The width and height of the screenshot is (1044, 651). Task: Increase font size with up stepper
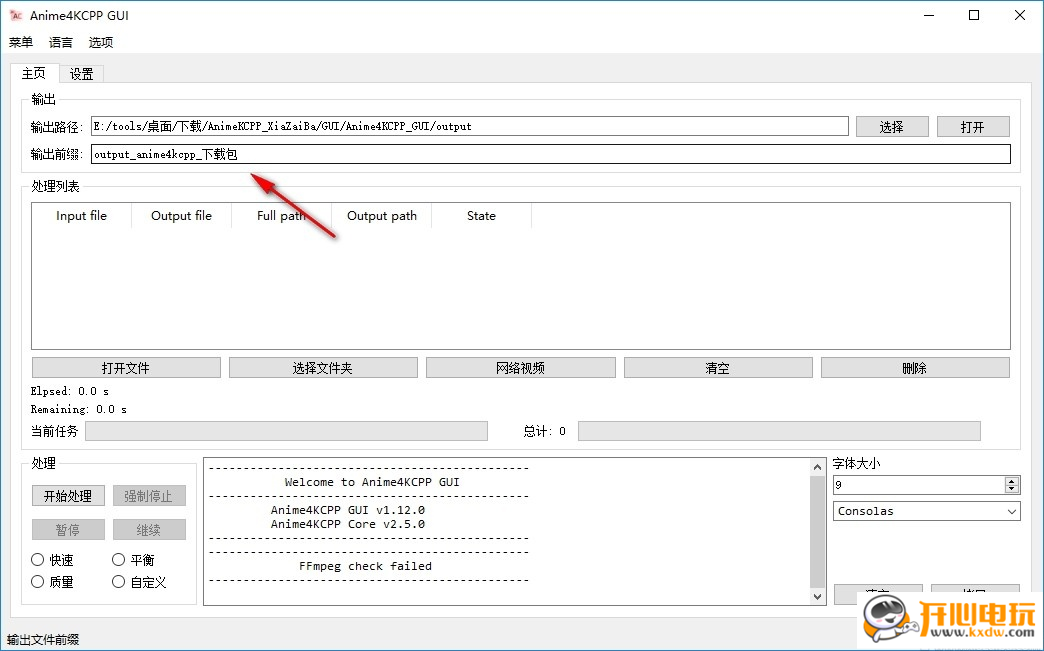point(1012,481)
